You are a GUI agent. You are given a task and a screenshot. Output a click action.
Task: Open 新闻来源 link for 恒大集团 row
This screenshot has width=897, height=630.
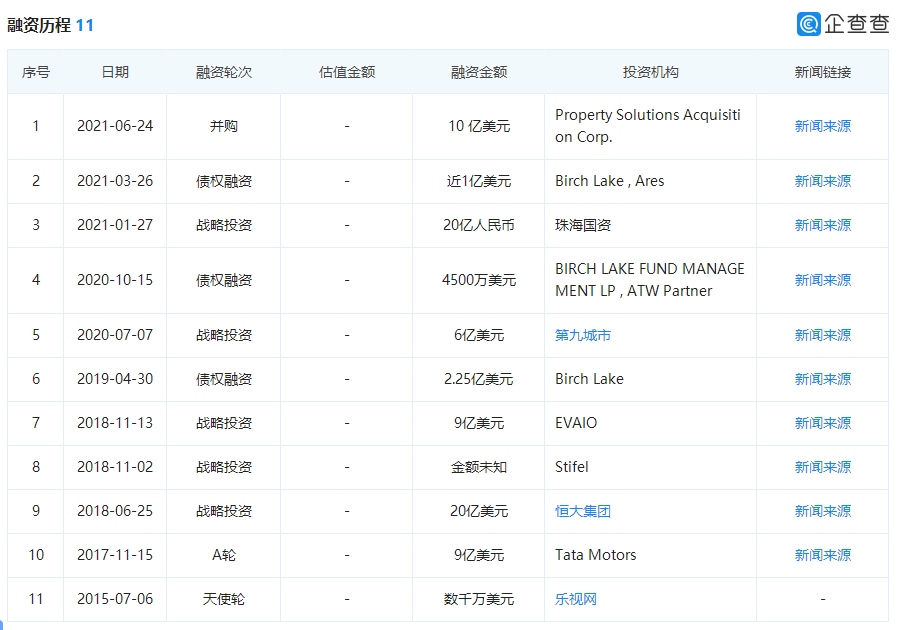pyautogui.click(x=823, y=511)
